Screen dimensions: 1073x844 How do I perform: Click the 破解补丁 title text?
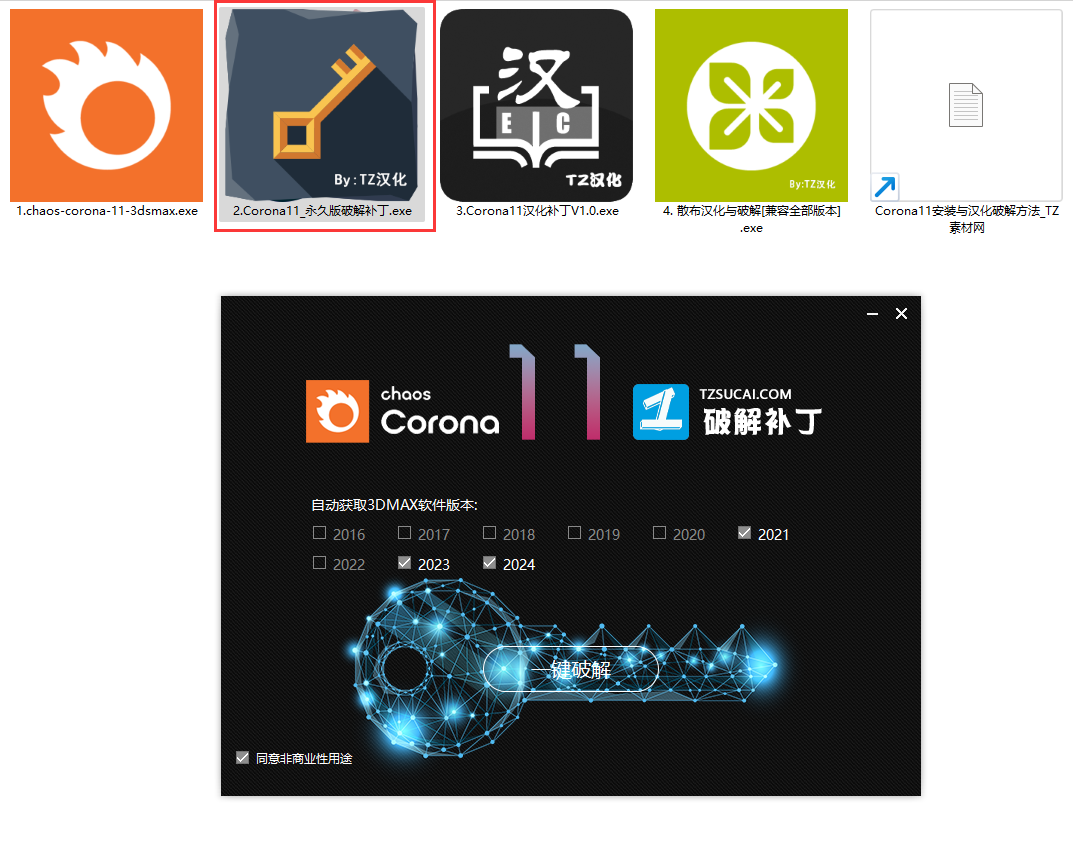[762, 422]
